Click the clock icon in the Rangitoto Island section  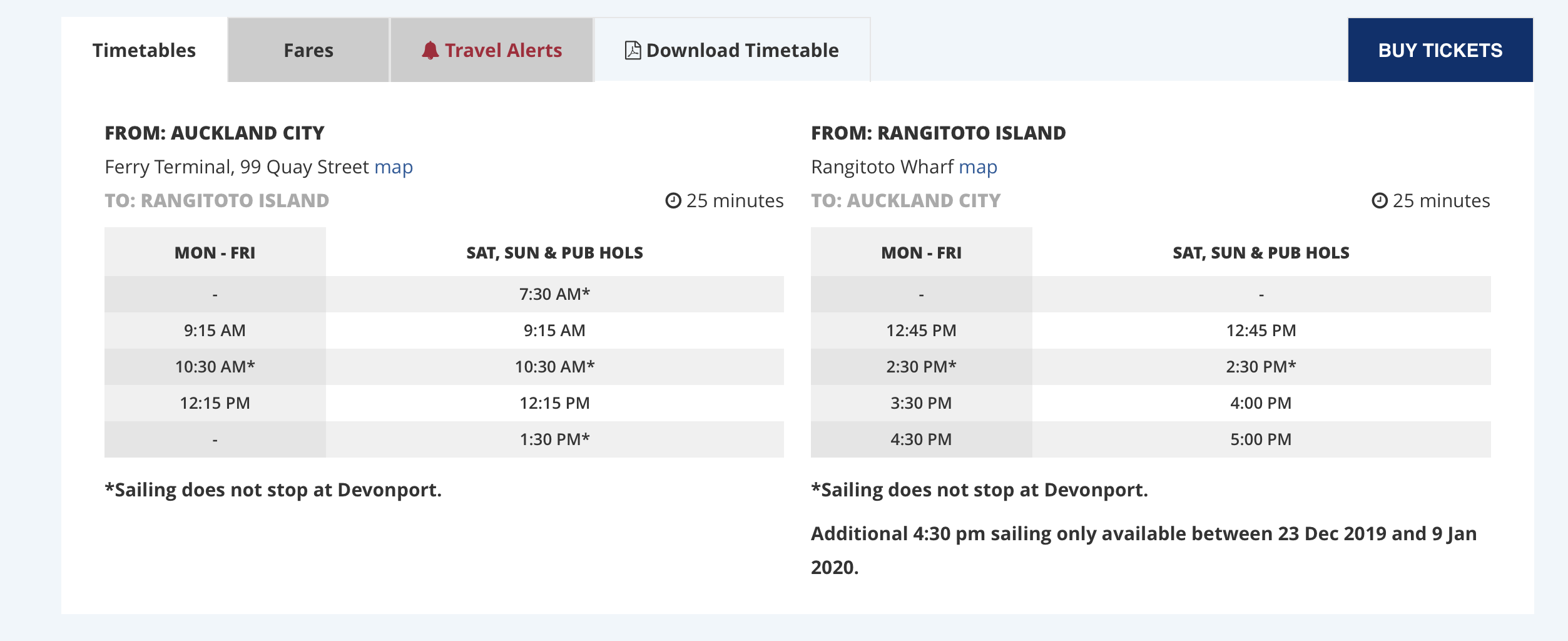pos(1380,200)
